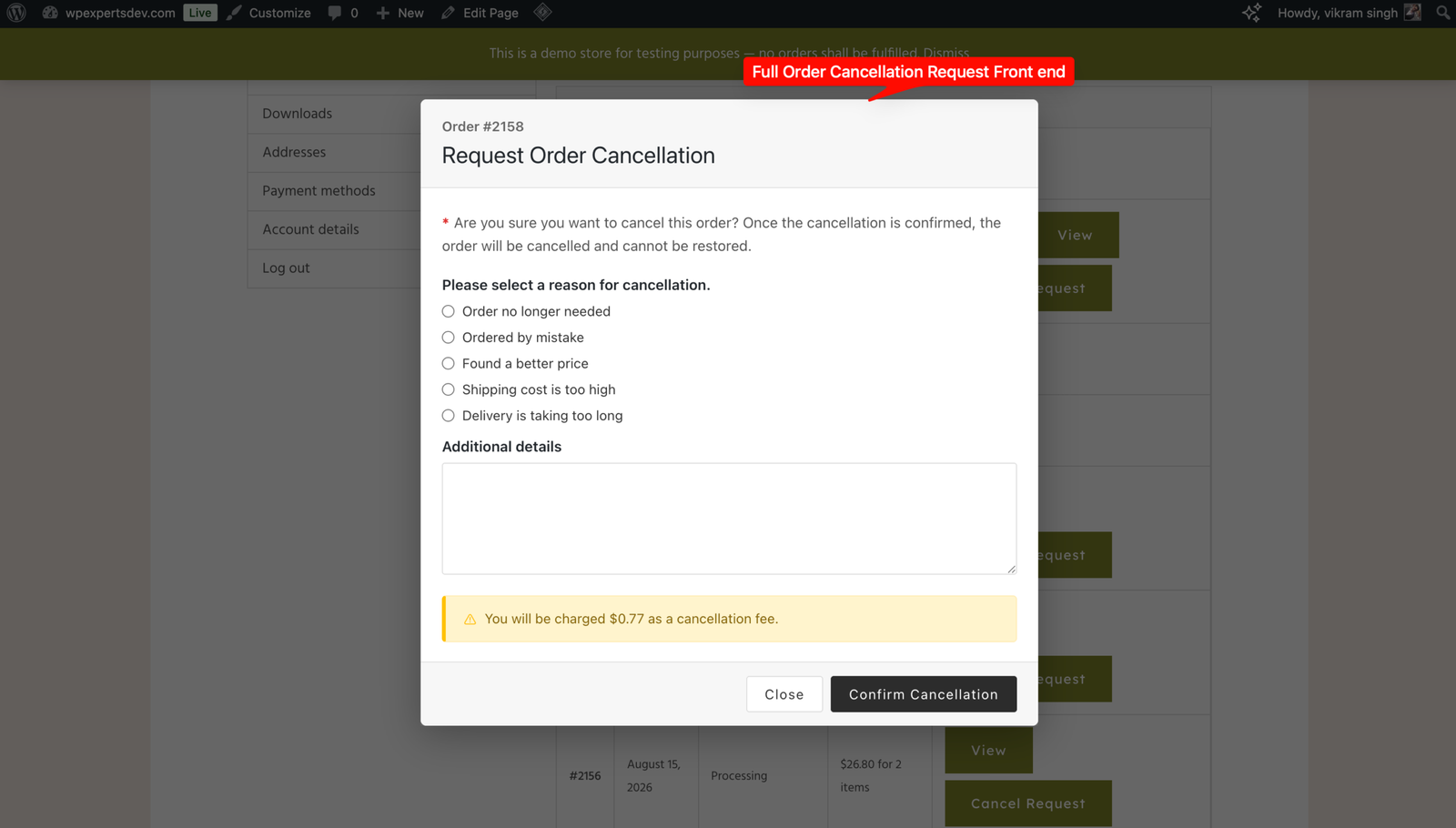Choose 'Delivery is taking too long'
Image resolution: width=1456 pixels, height=828 pixels.
point(448,416)
